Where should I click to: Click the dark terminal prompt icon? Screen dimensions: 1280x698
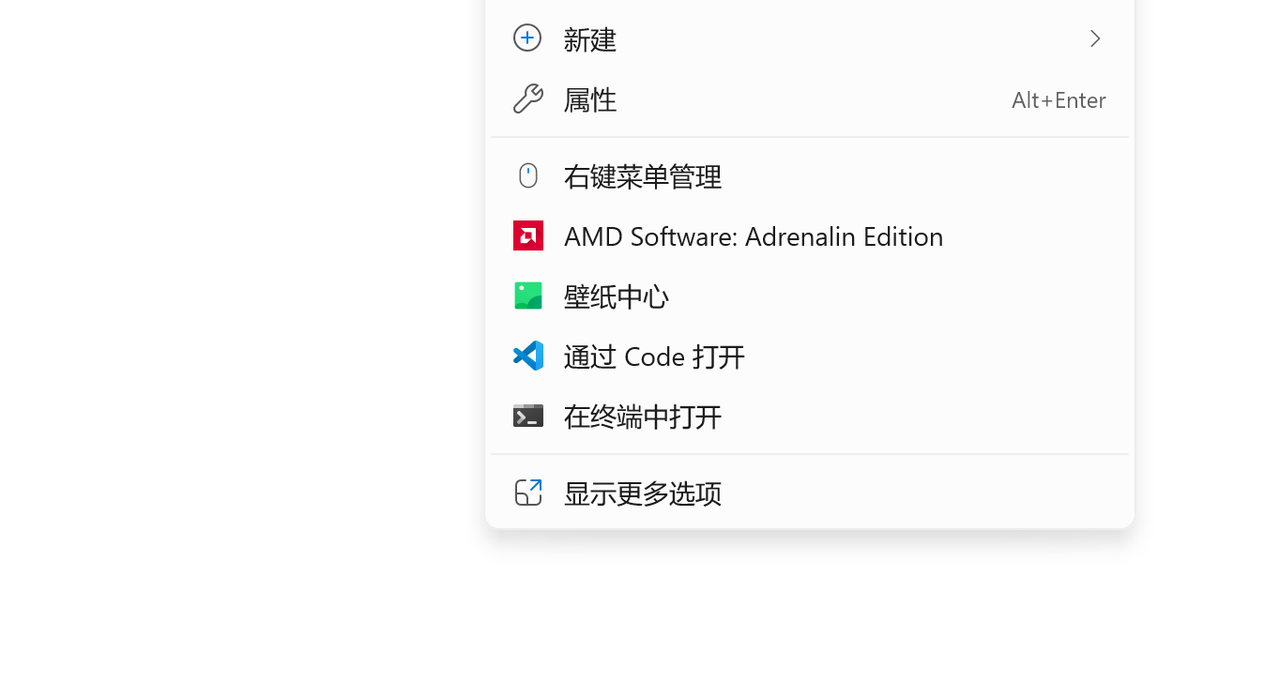[528, 416]
